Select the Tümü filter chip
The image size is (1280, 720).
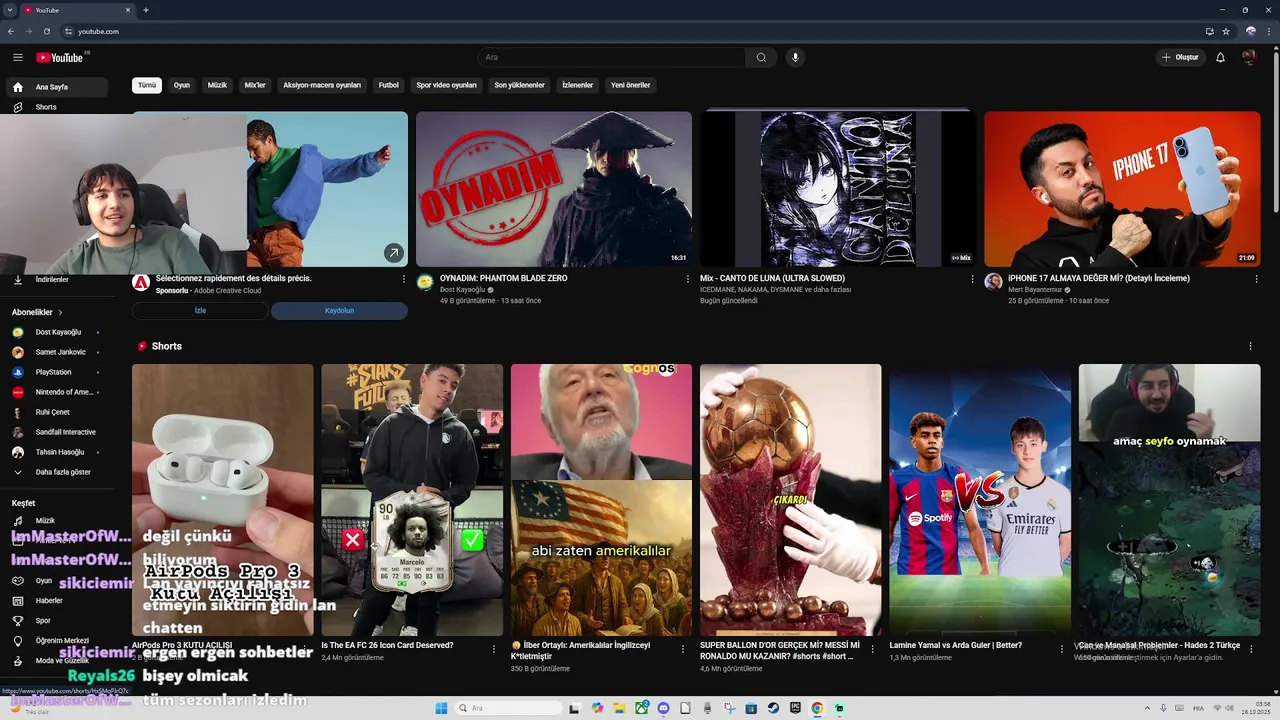tap(147, 85)
